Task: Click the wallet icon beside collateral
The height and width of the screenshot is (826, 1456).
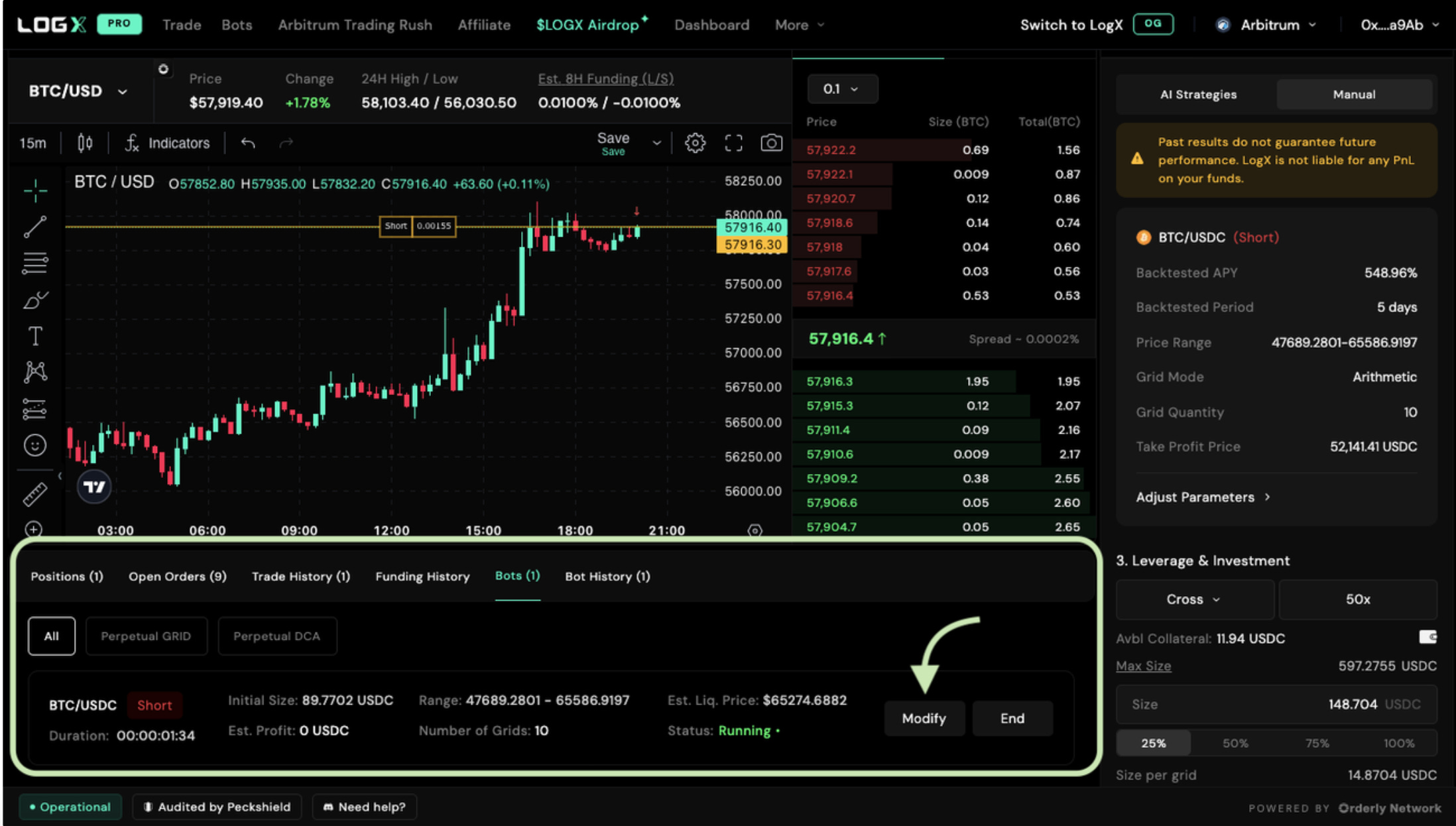Action: click(1427, 637)
